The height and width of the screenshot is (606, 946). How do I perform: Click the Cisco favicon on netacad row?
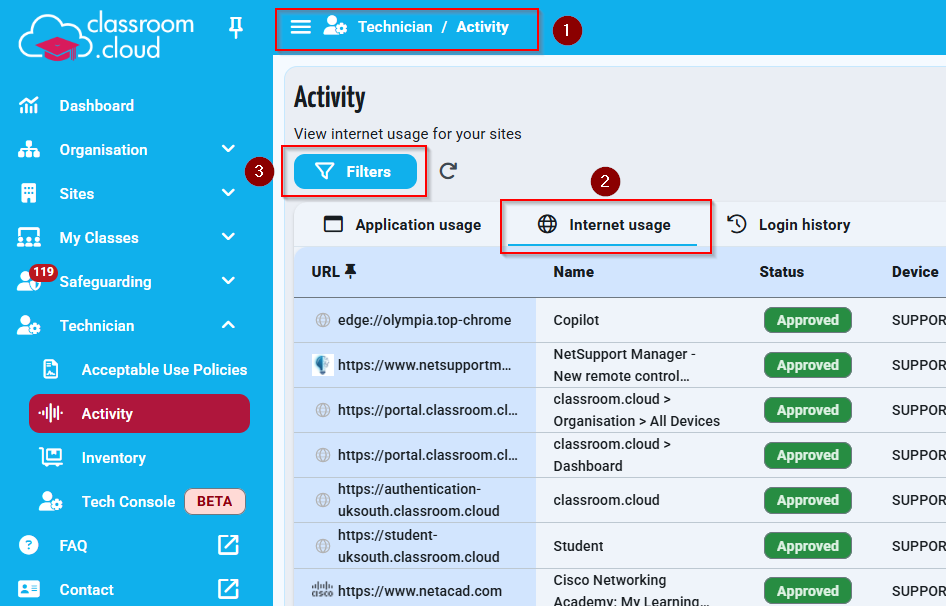[x=322, y=590]
